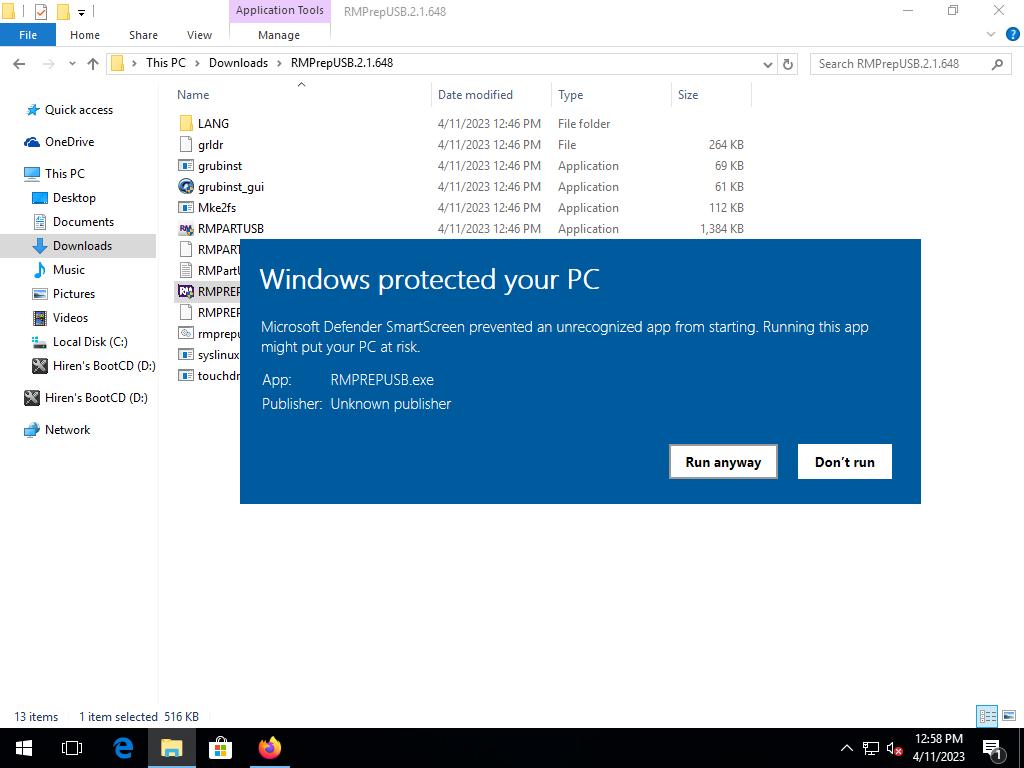Click the Mke2fs application icon
The height and width of the screenshot is (768, 1024).
(186, 208)
